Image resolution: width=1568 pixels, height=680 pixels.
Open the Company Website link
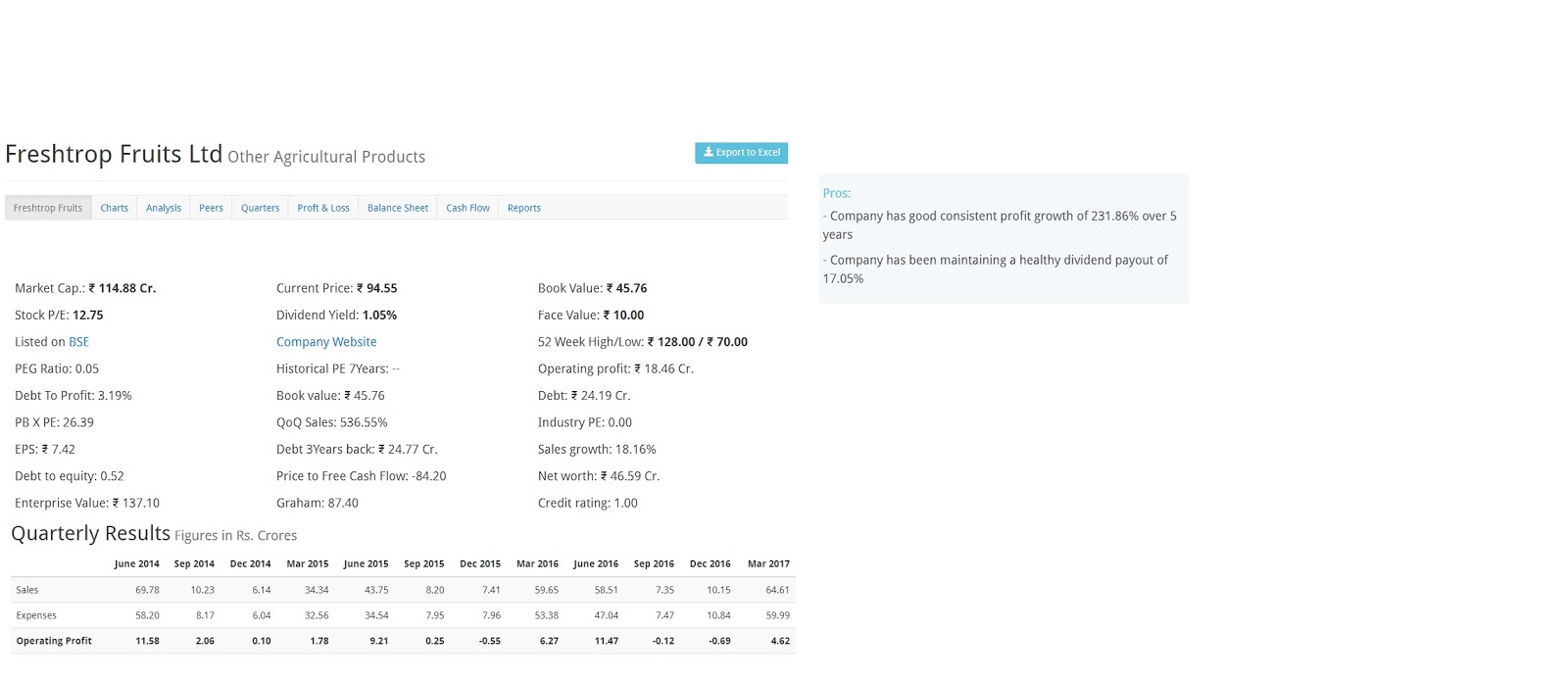tap(326, 342)
